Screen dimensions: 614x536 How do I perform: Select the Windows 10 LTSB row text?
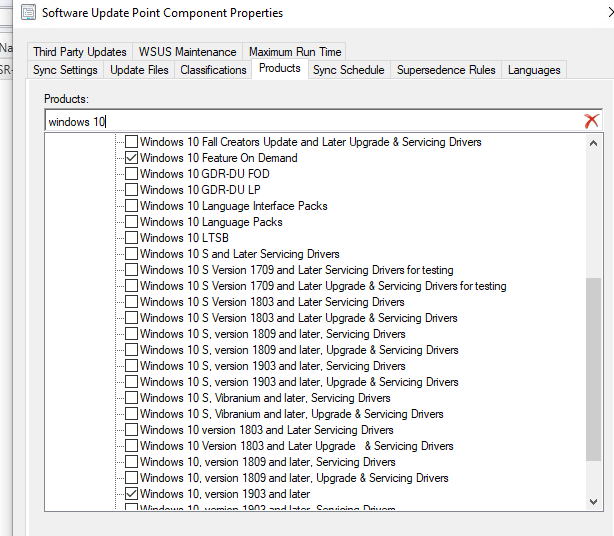tap(184, 238)
